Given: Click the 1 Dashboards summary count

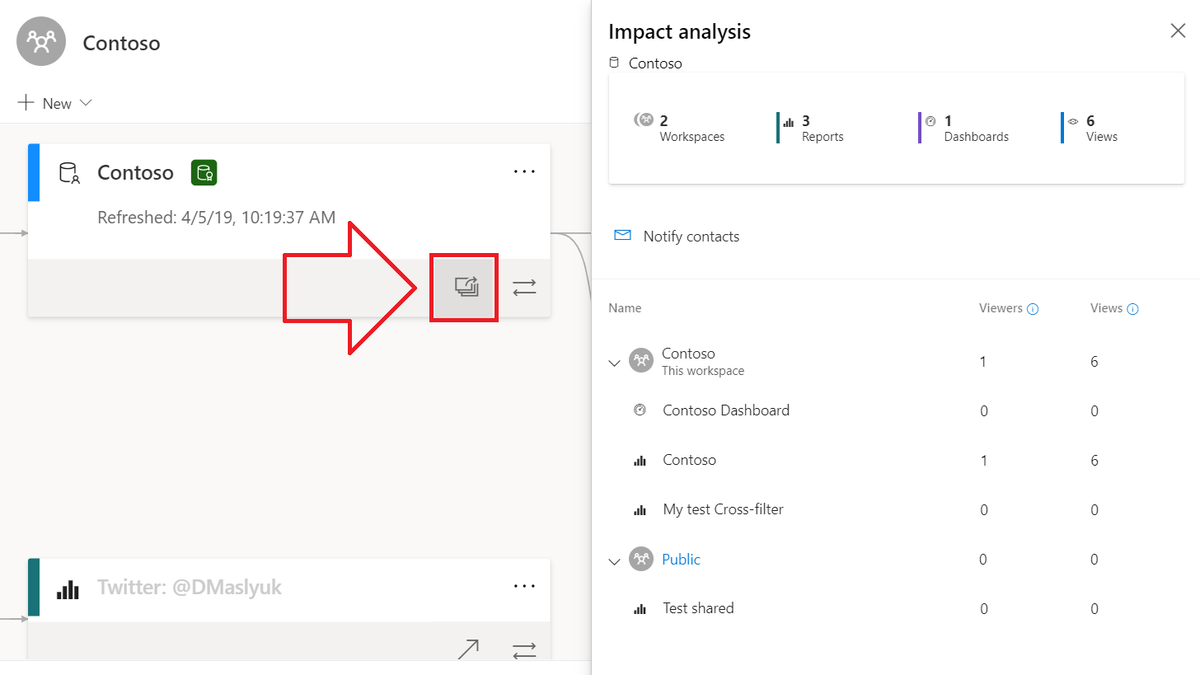Looking at the screenshot, I should click(x=948, y=121).
